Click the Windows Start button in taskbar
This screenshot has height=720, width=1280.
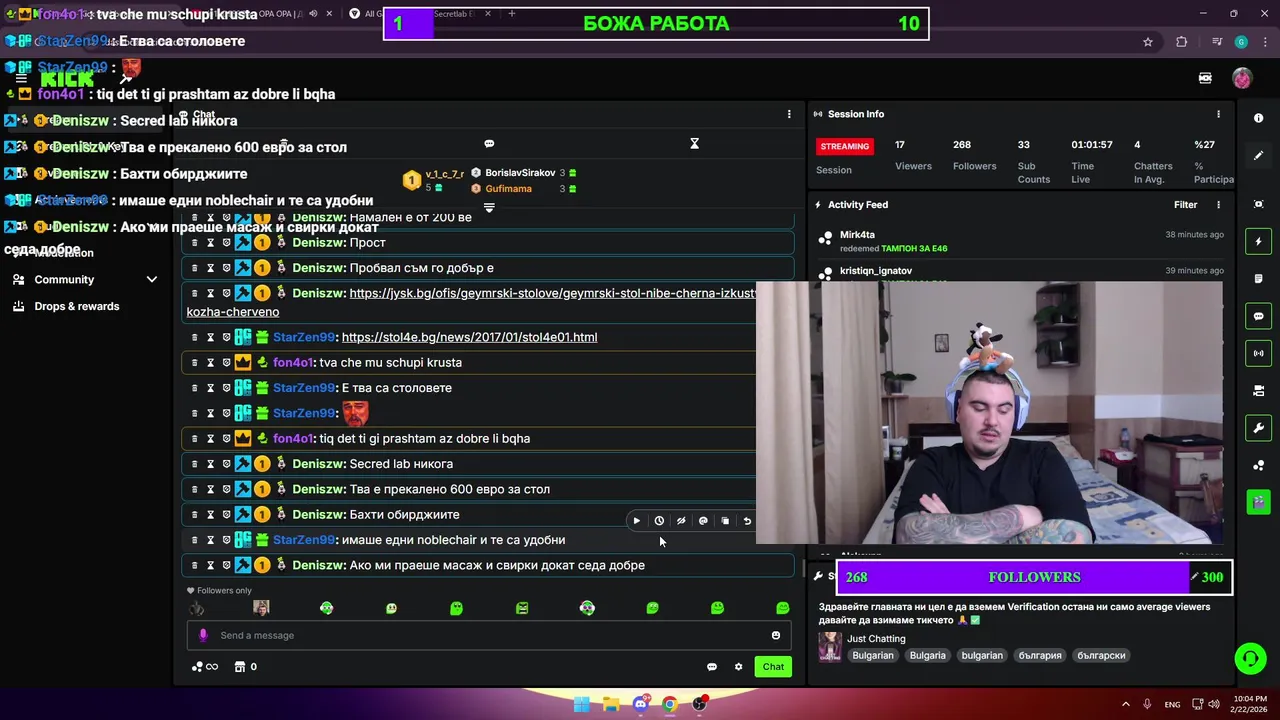pyautogui.click(x=582, y=704)
